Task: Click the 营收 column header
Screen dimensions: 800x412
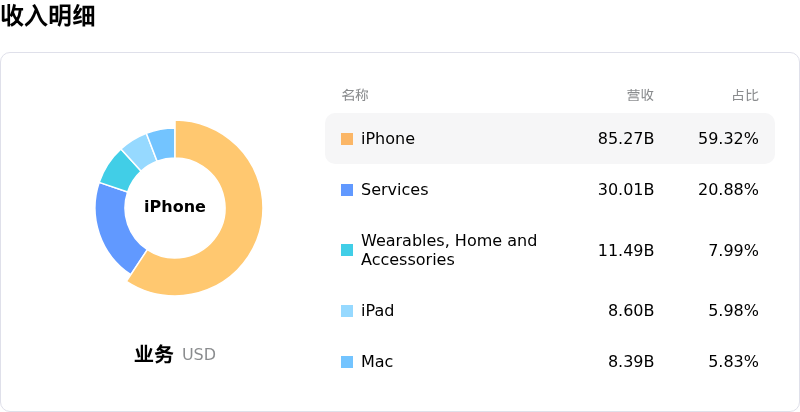Action: click(x=640, y=95)
